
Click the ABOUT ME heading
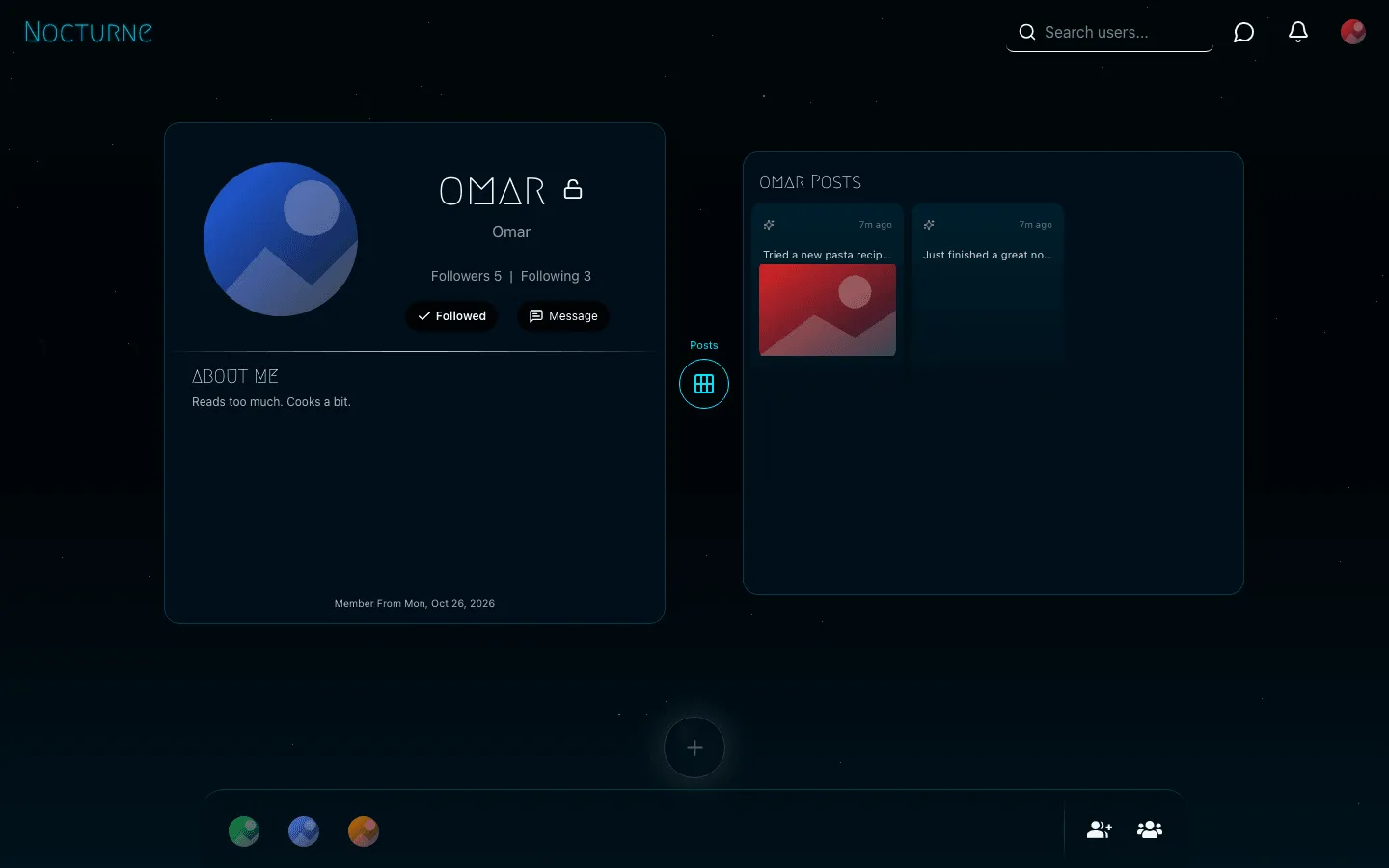tap(235, 376)
